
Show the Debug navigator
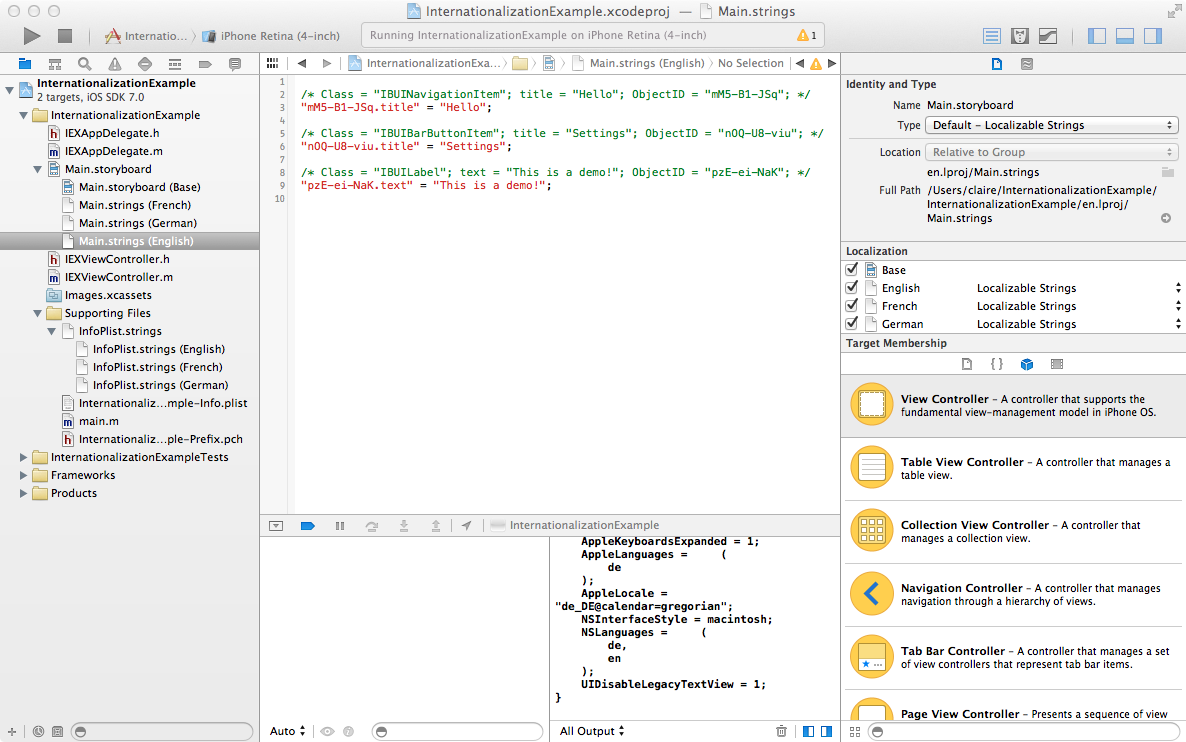(175, 64)
